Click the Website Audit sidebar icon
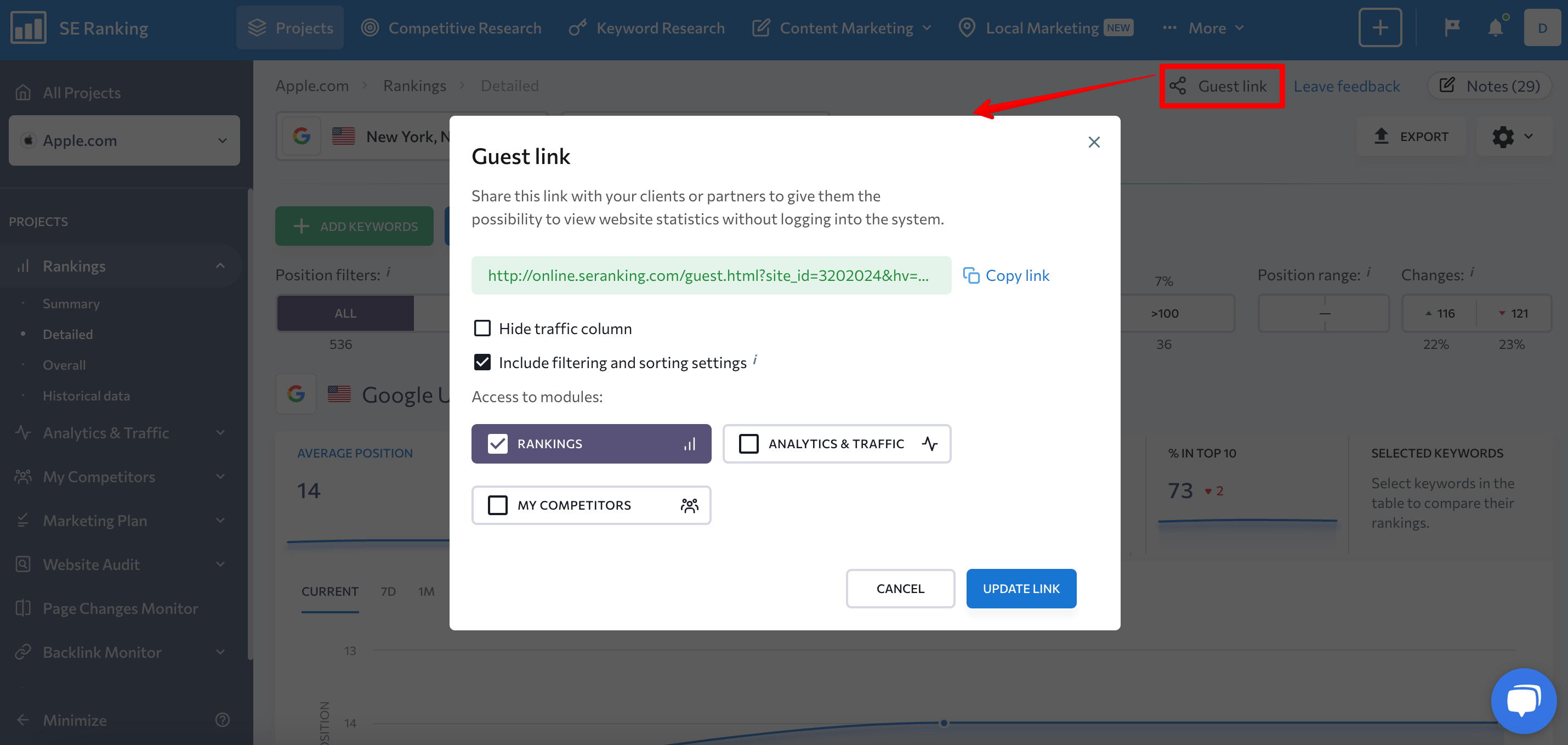Viewport: 1568px width, 745px height. point(23,564)
